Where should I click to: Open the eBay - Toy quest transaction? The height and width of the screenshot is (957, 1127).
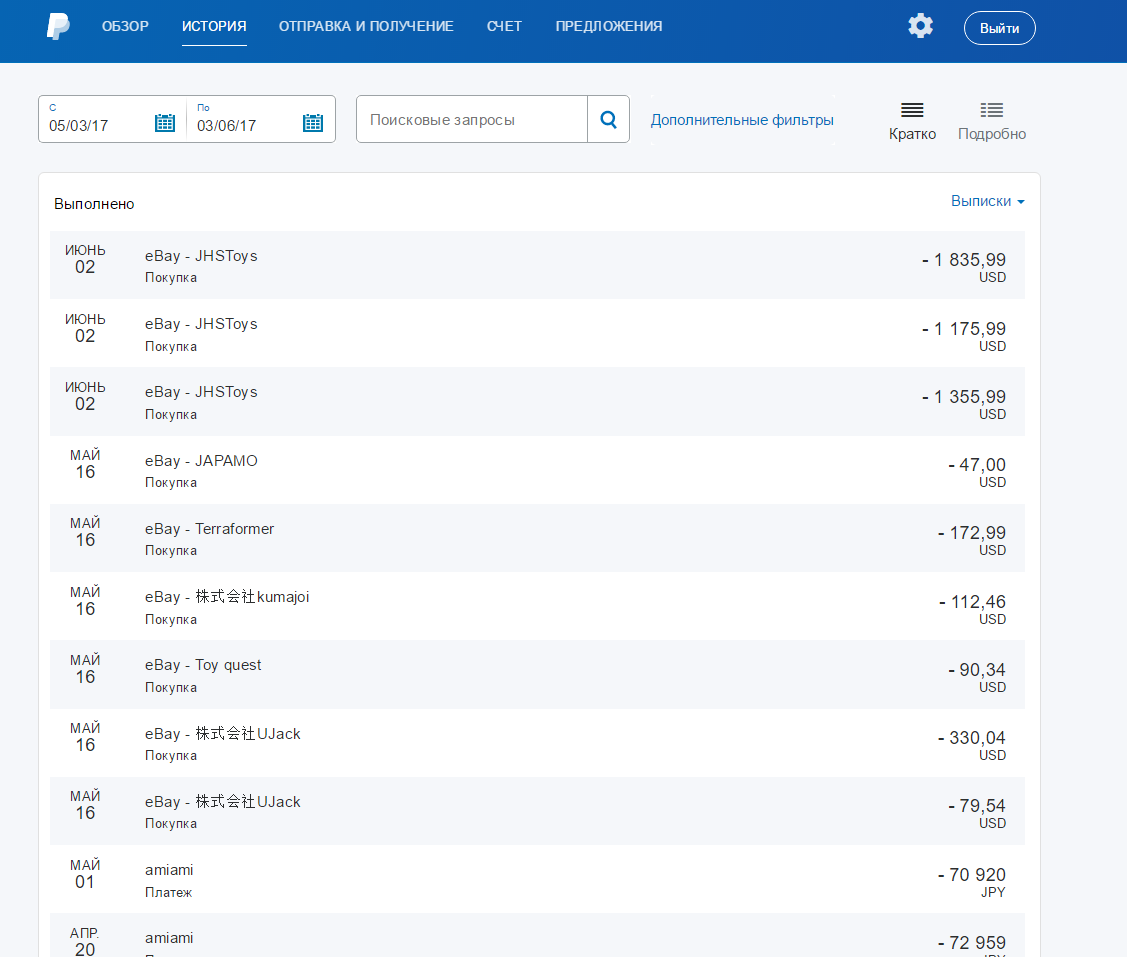(x=203, y=665)
